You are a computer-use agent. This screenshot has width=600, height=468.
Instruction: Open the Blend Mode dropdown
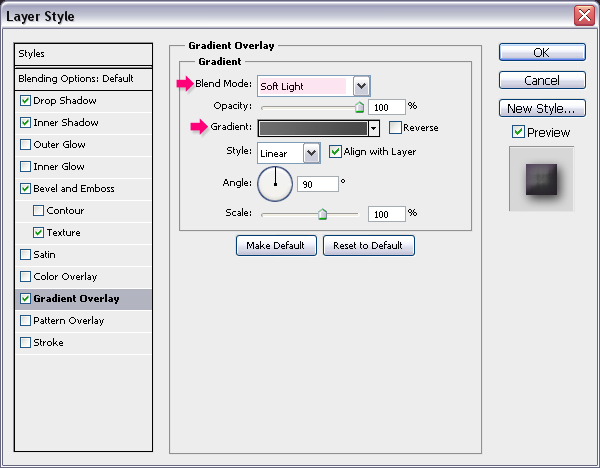point(361,86)
